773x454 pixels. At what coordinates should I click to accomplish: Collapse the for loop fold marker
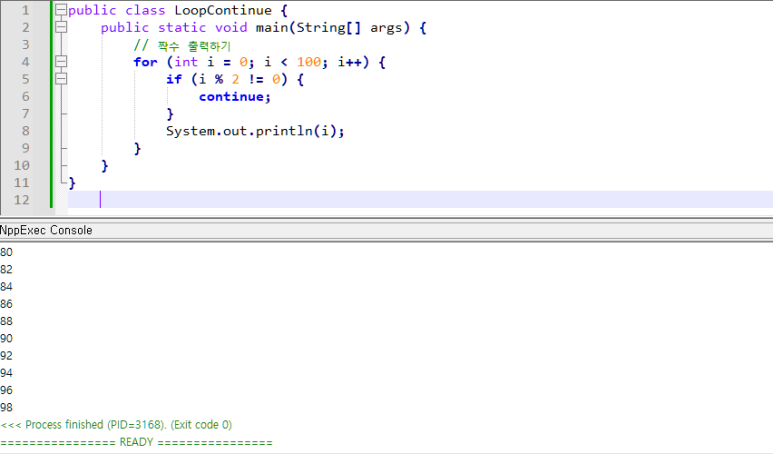click(x=61, y=62)
